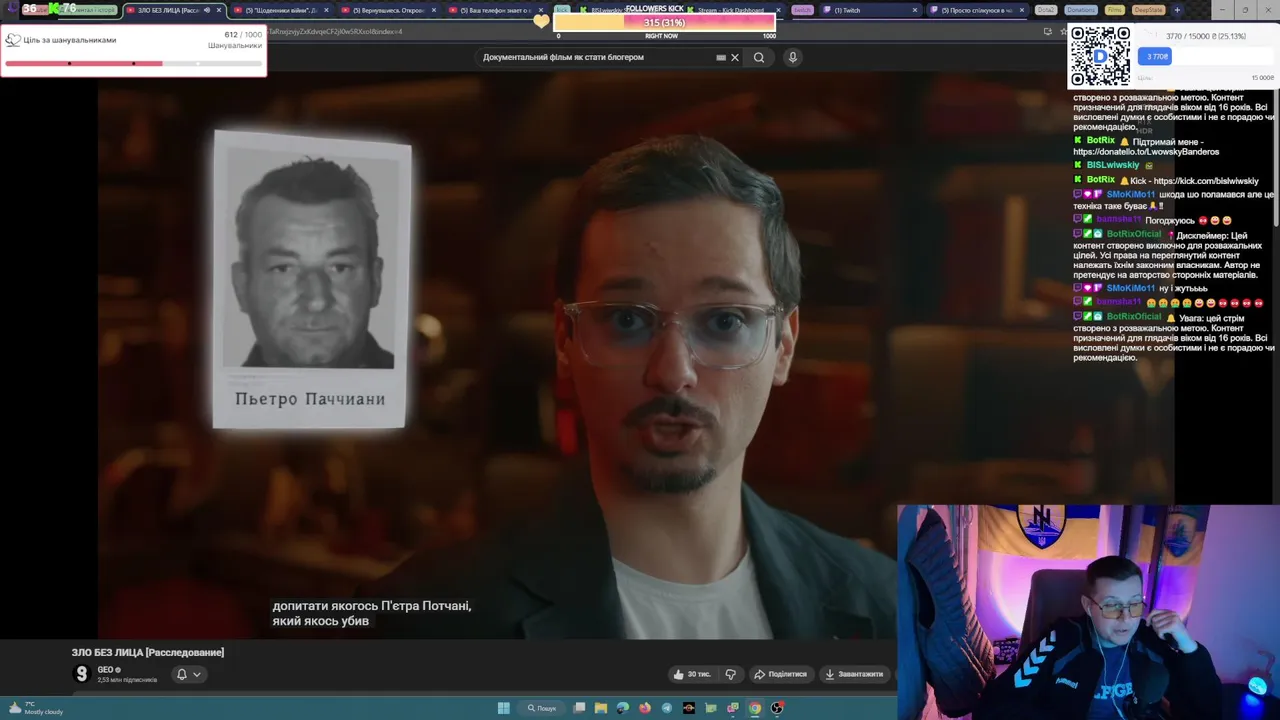The width and height of the screenshot is (1280, 720).
Task: Open the donatello.to donation link in chat
Action: click(x=1146, y=152)
